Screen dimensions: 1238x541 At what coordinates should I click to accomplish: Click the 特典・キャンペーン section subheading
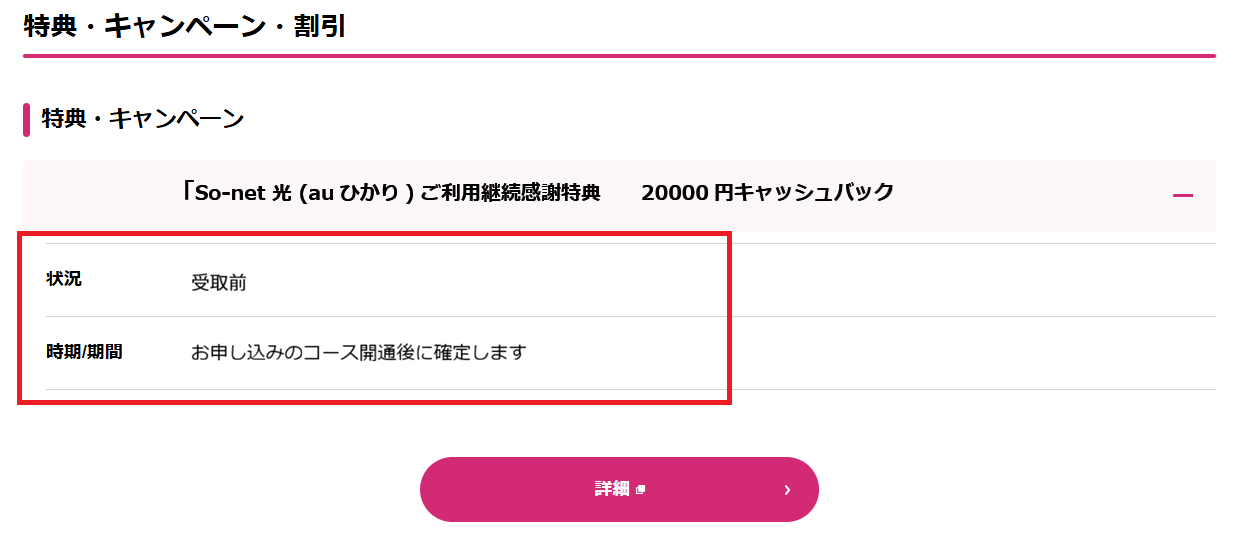click(143, 119)
